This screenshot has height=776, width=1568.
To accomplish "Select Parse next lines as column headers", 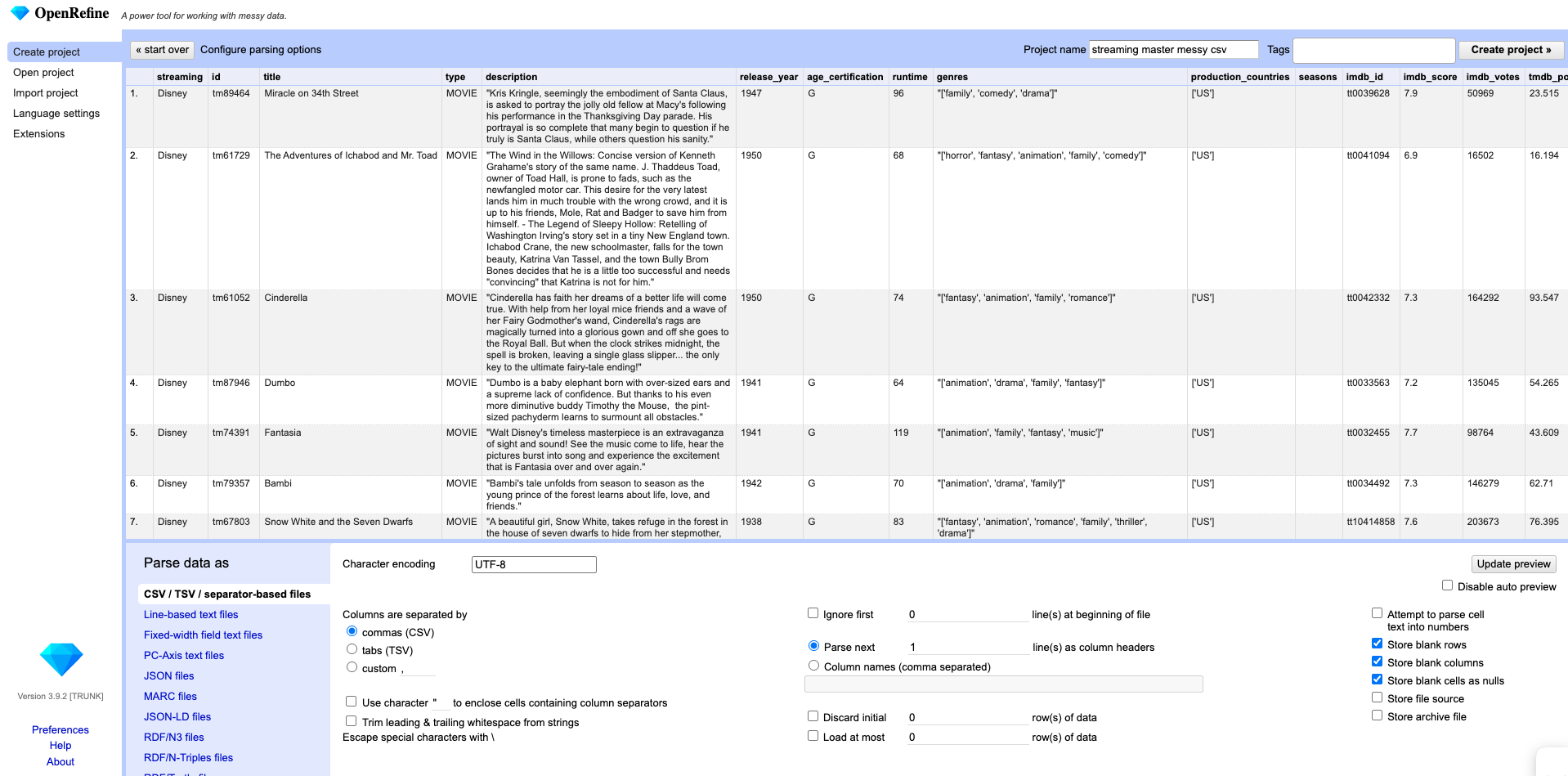I will click(x=813, y=646).
